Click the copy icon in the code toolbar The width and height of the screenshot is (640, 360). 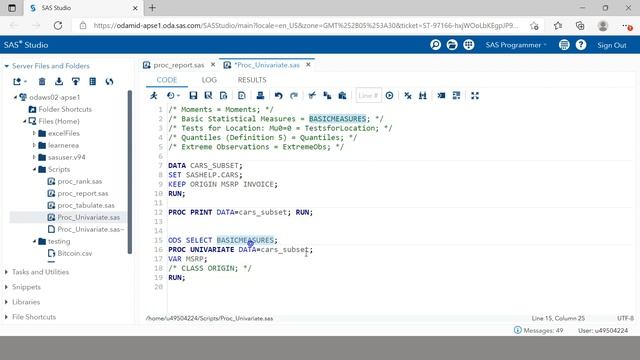(327, 96)
